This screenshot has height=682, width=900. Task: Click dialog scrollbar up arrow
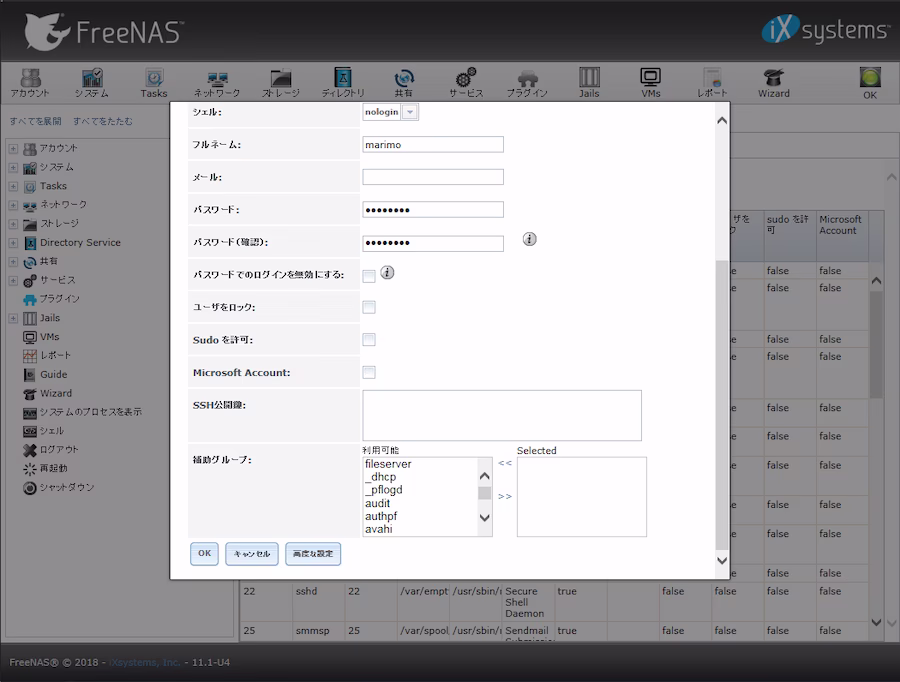pyautogui.click(x=722, y=121)
